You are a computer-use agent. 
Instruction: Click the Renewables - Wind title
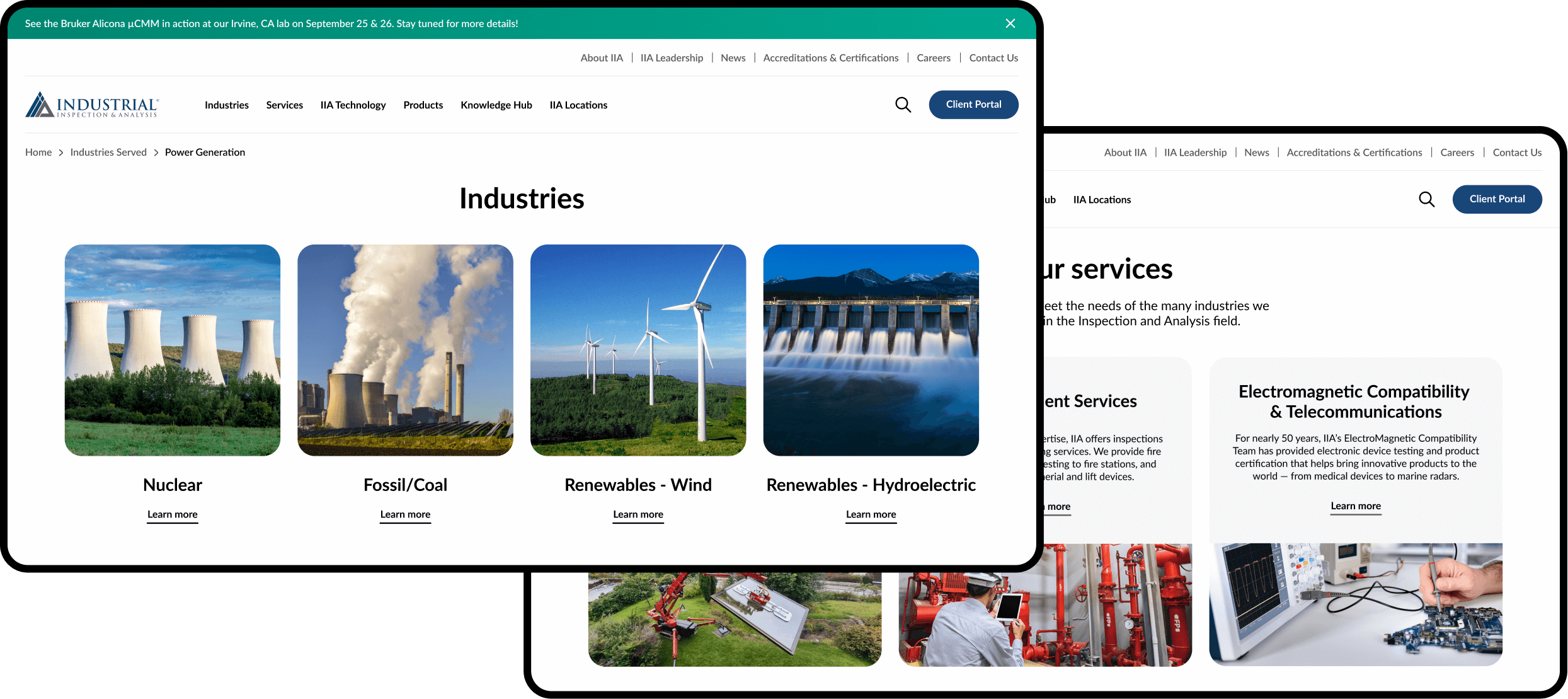coord(638,485)
